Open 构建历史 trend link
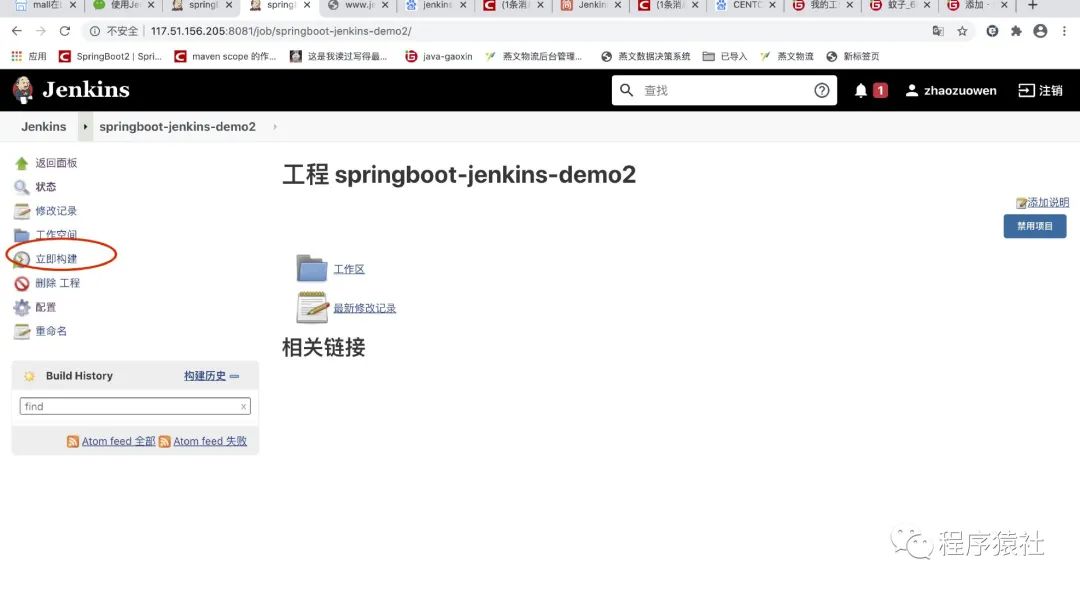This screenshot has height=591, width=1080. [205, 375]
